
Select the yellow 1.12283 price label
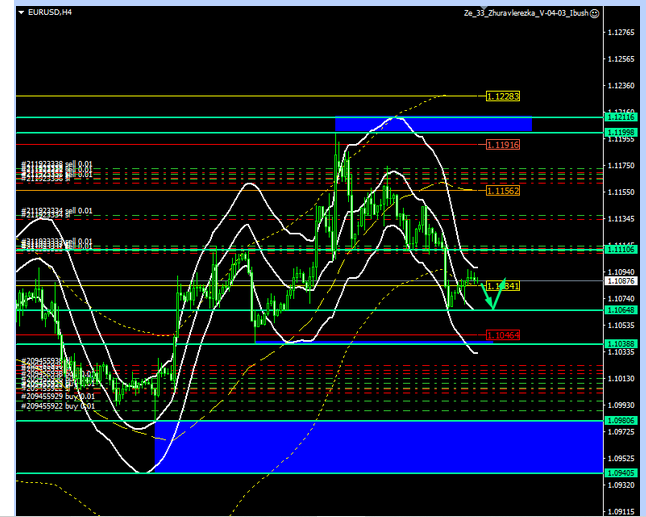(503, 96)
